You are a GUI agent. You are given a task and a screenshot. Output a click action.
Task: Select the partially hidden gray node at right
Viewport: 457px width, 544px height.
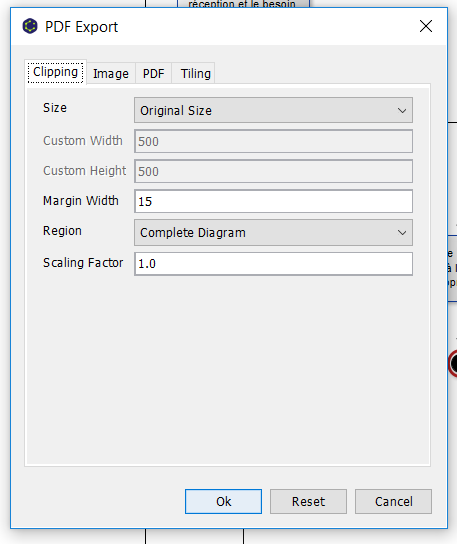click(452, 269)
